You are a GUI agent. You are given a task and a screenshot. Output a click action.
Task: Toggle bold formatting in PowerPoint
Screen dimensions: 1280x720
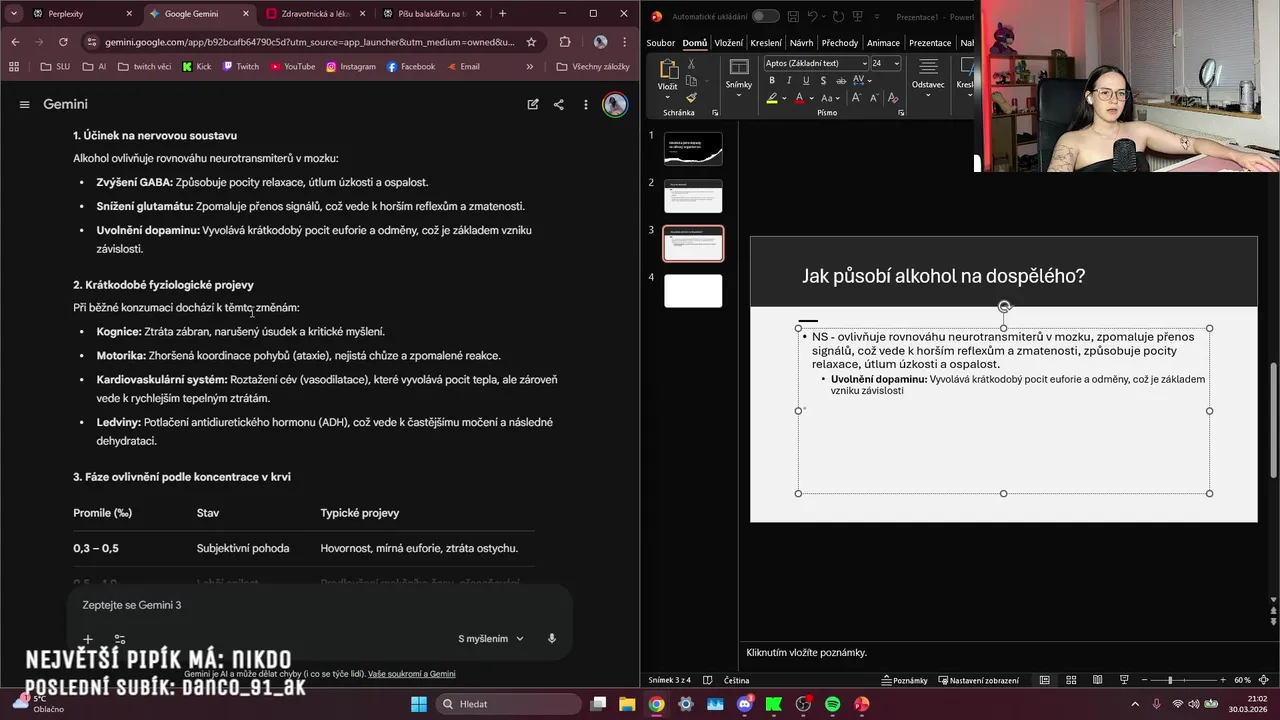pyautogui.click(x=772, y=80)
